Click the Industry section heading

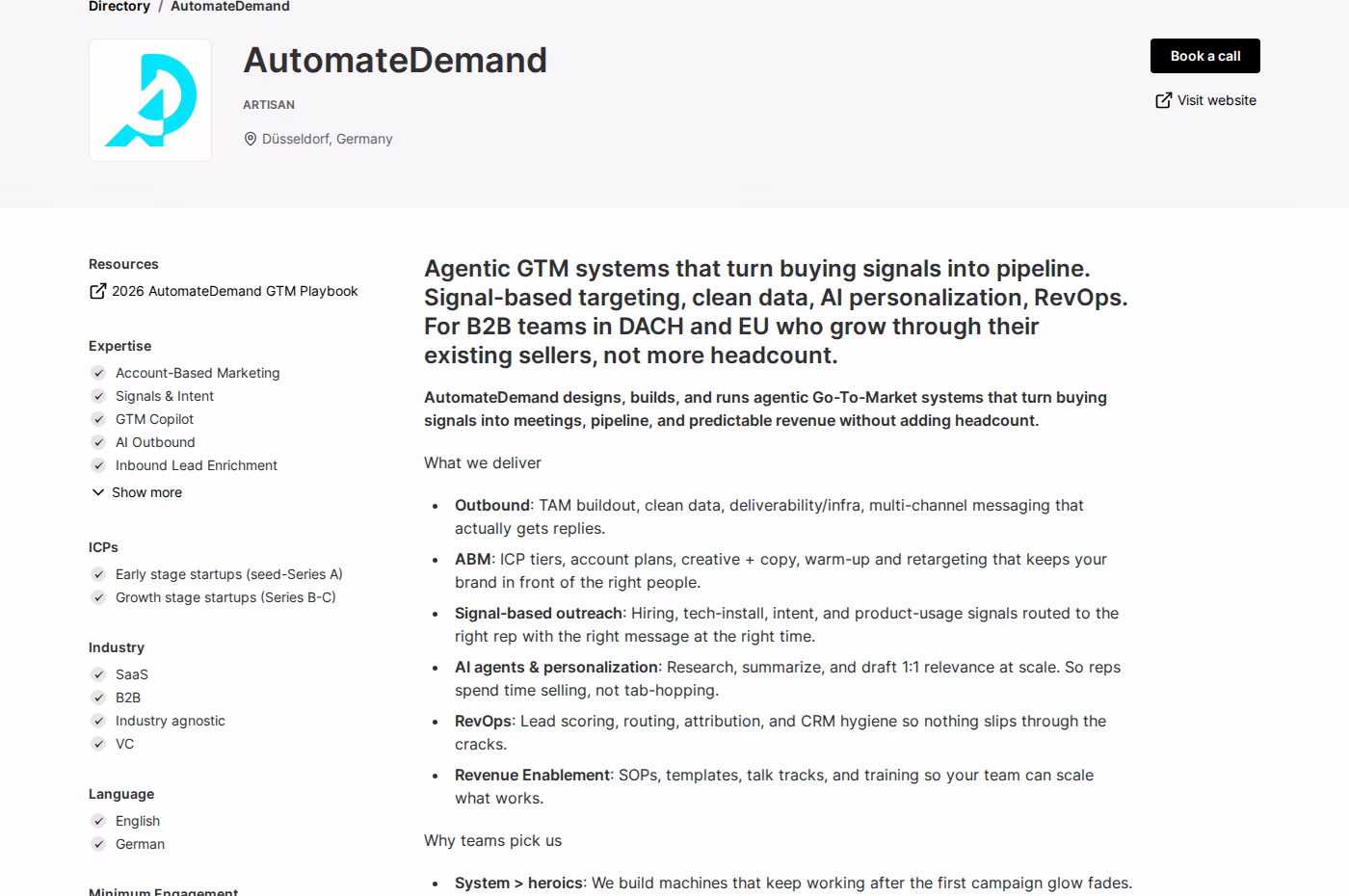coord(117,647)
